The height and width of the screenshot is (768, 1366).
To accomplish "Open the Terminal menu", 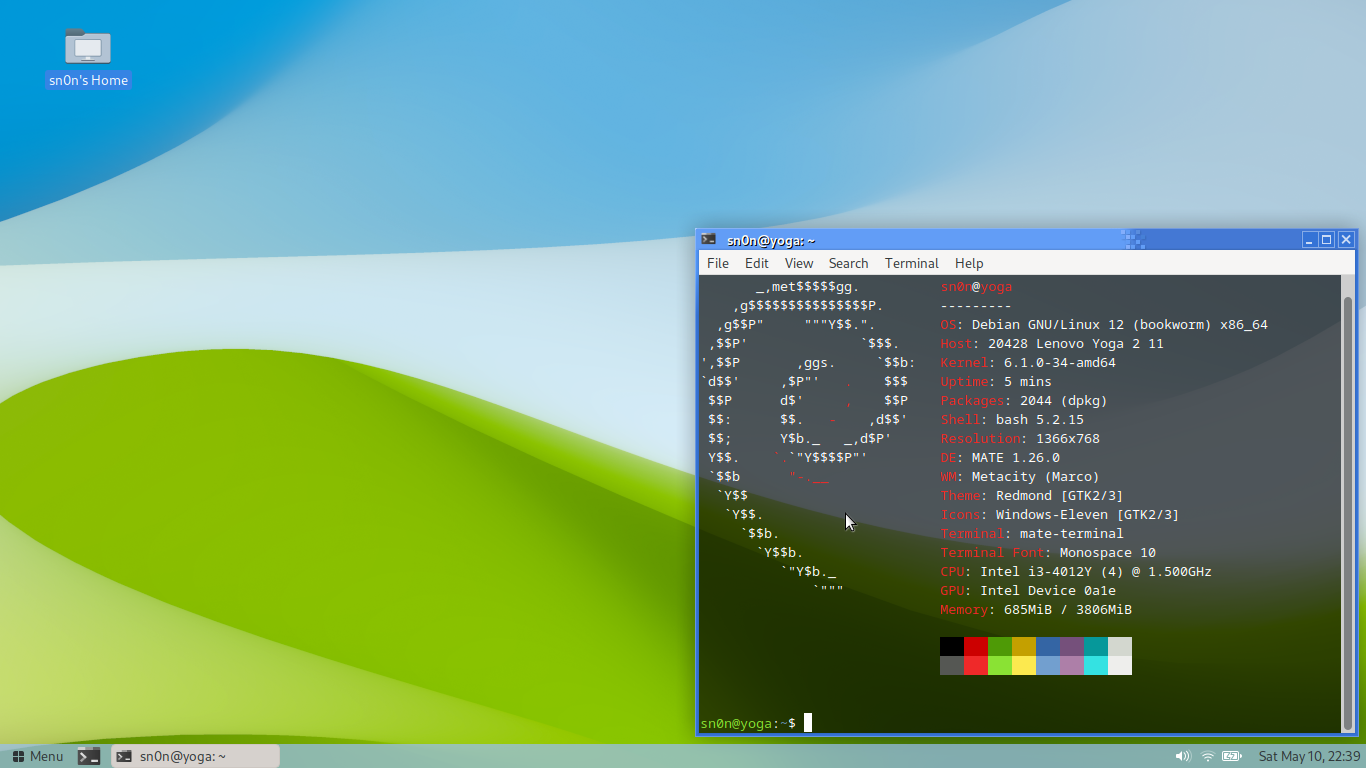I will pyautogui.click(x=912, y=263).
